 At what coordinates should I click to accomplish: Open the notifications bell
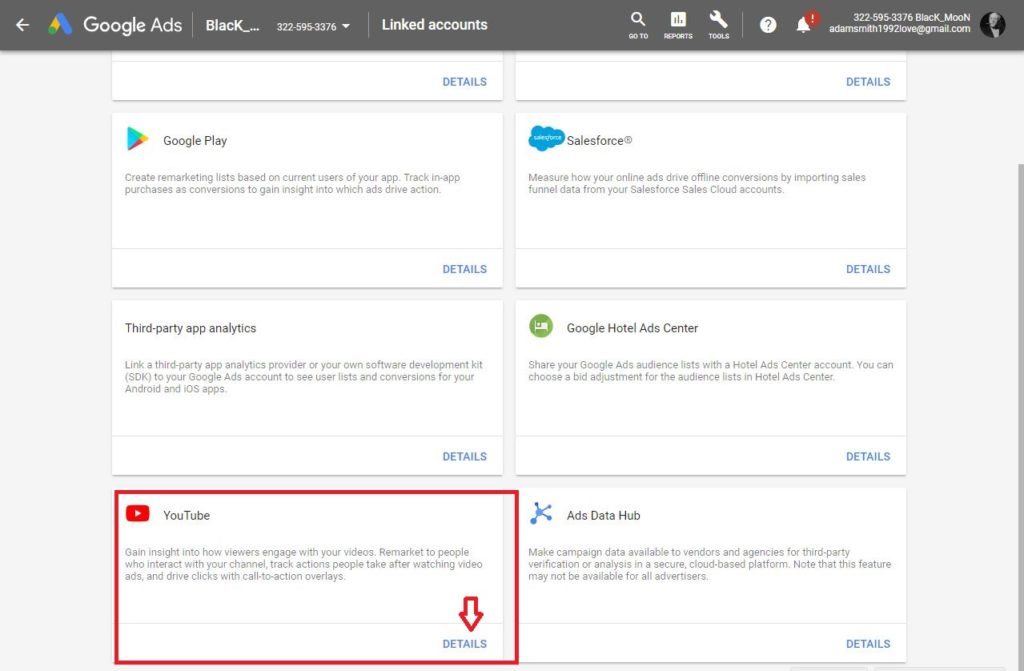coord(804,25)
